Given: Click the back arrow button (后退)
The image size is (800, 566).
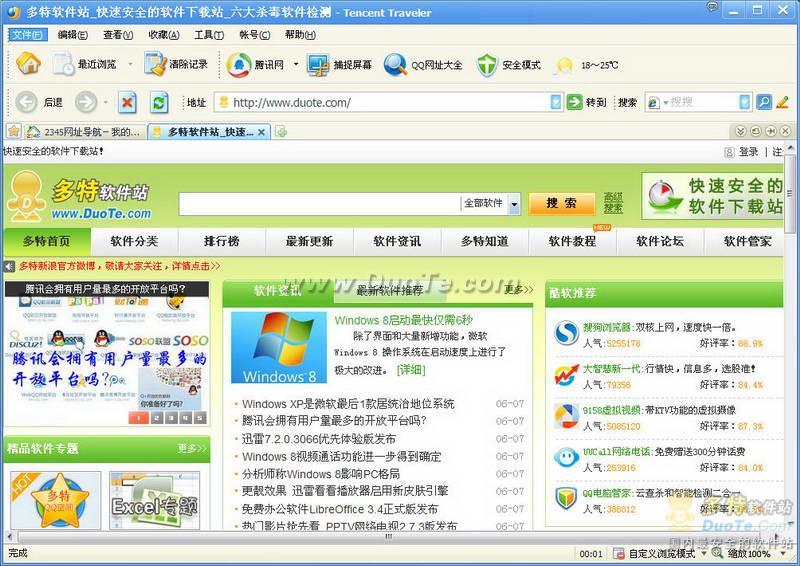Looking at the screenshot, I should 40,102.
